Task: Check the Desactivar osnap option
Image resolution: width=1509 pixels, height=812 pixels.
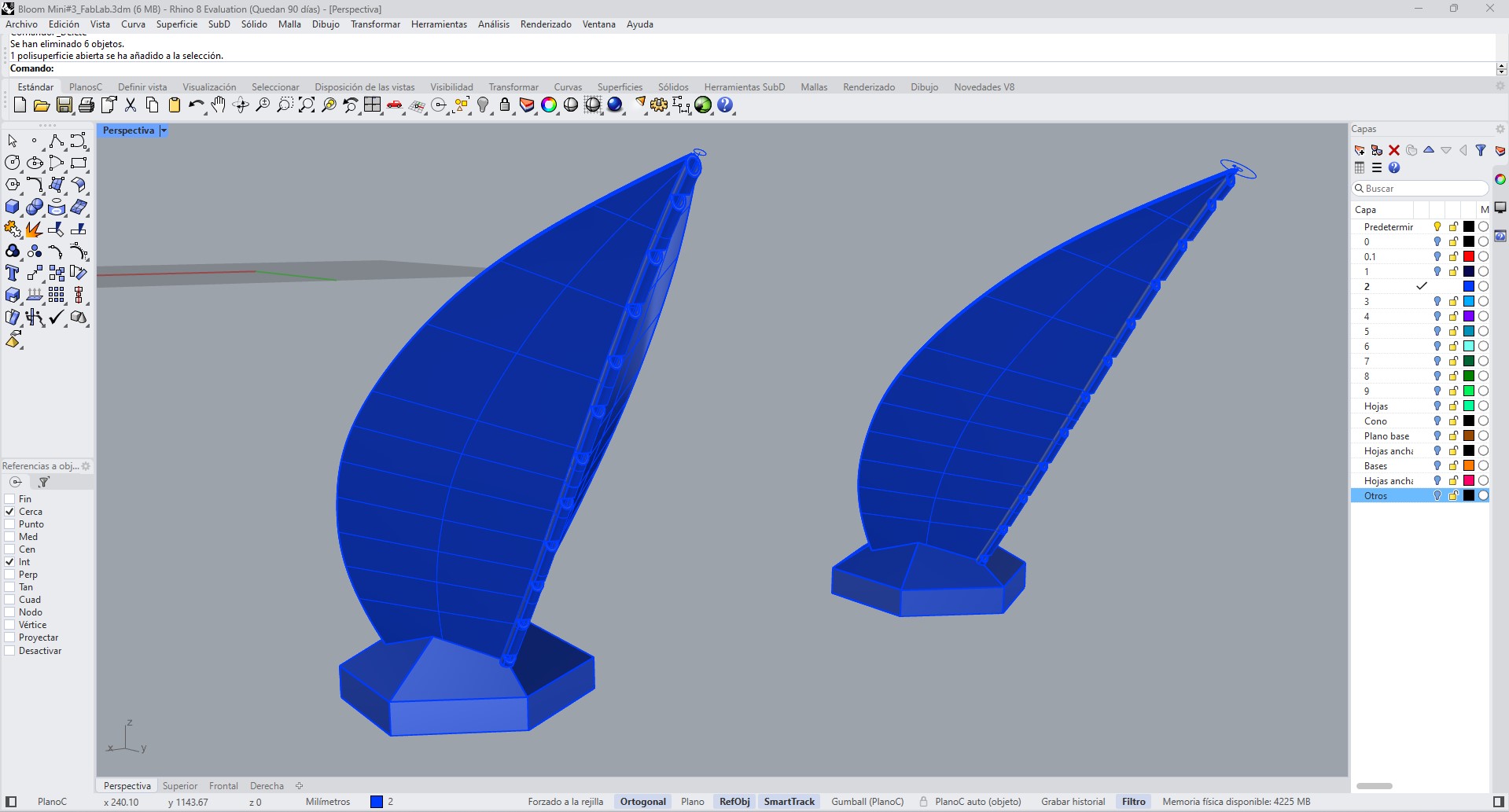Action: (10, 651)
